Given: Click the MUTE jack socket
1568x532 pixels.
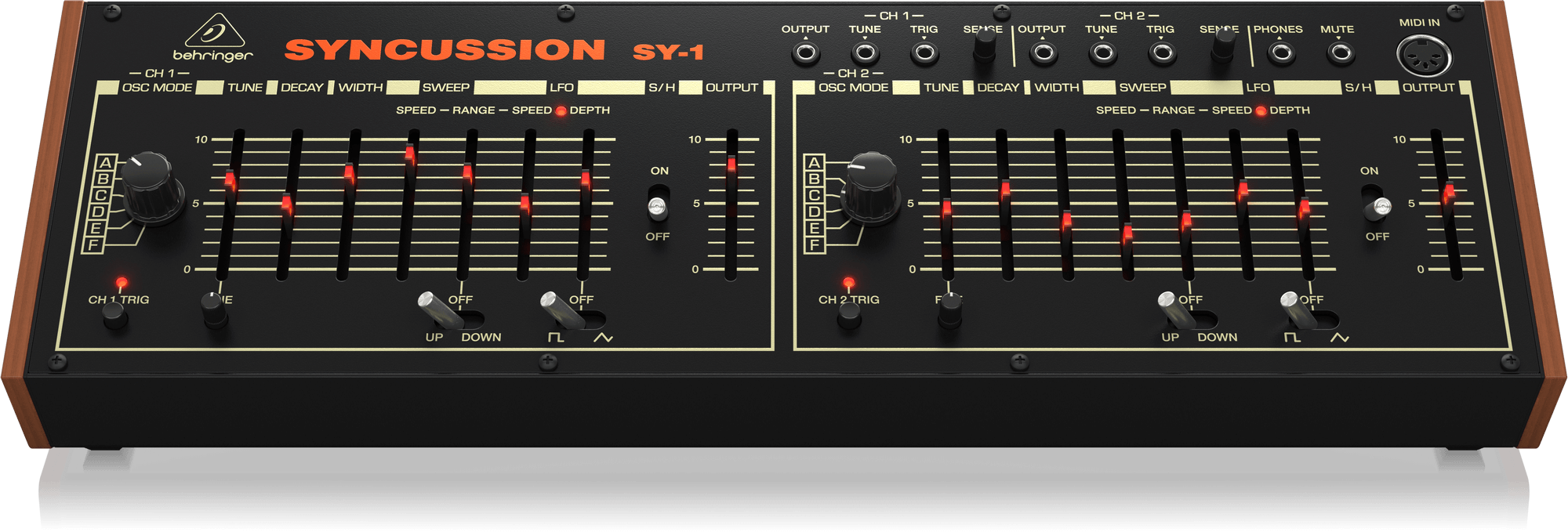Looking at the screenshot, I should (1340, 53).
